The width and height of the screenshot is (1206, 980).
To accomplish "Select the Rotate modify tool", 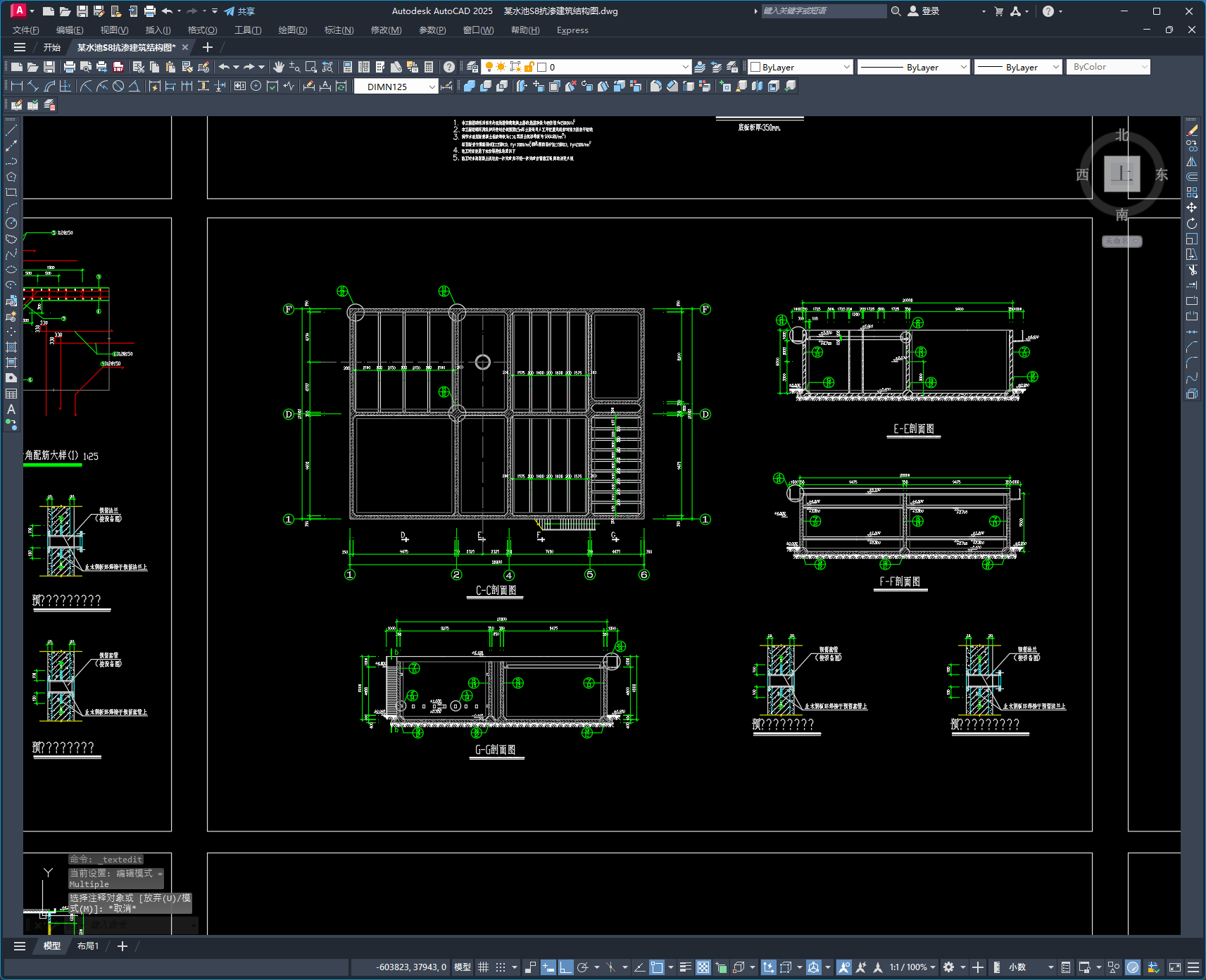I will coord(1192,223).
